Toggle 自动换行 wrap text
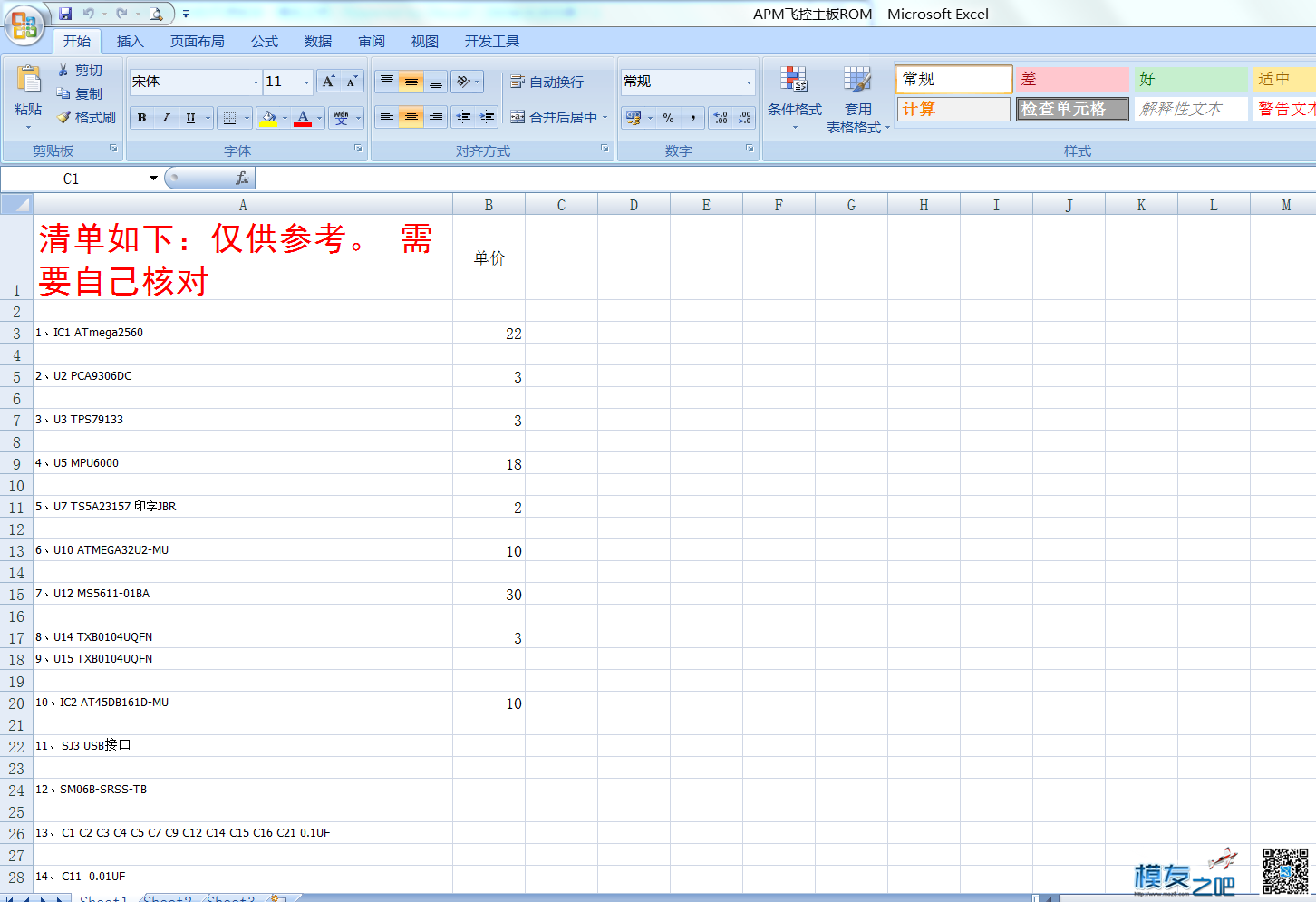Viewport: 1316px width, 902px height. coord(547,82)
